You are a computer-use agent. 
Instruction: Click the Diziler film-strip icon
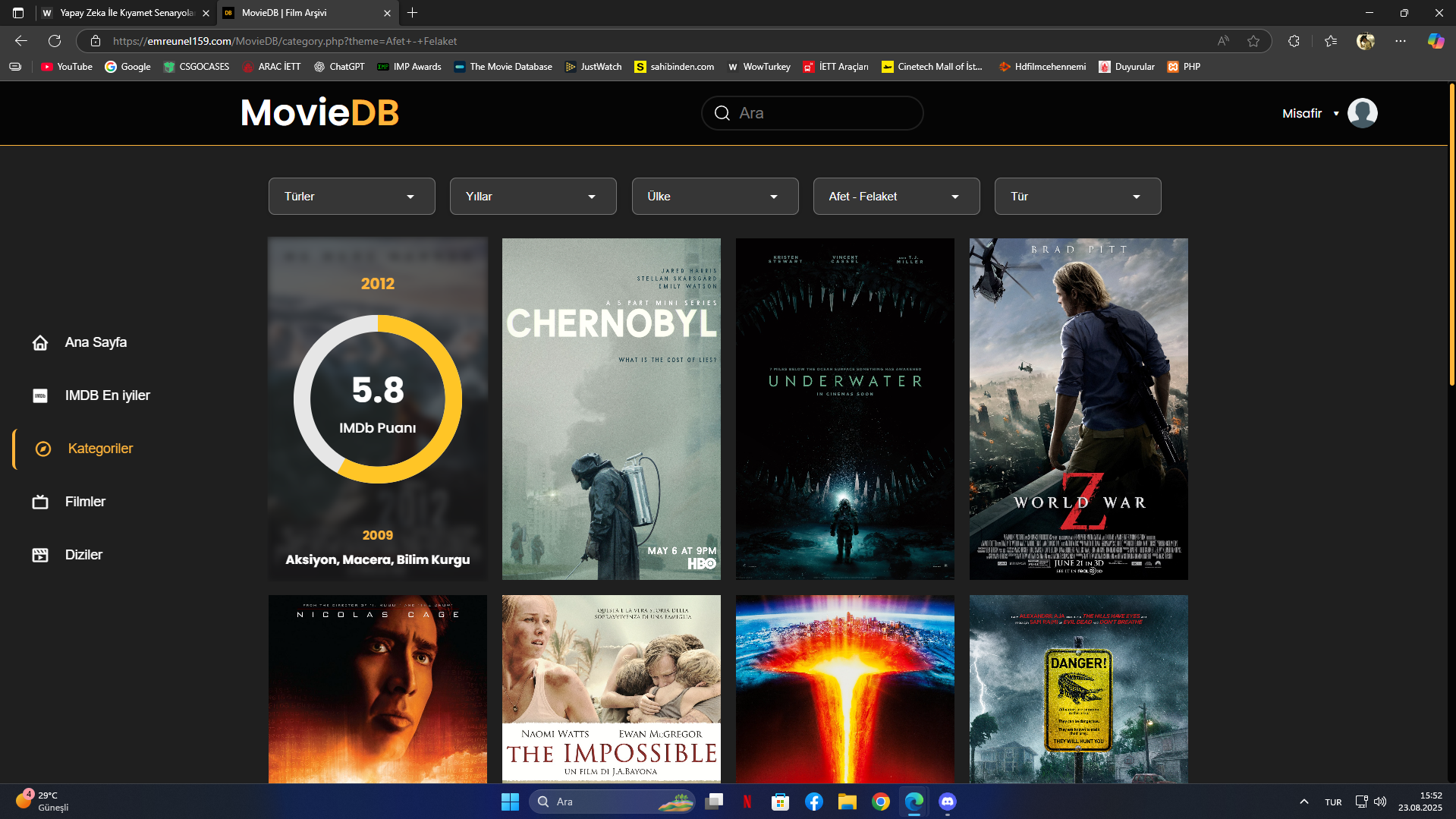point(40,555)
